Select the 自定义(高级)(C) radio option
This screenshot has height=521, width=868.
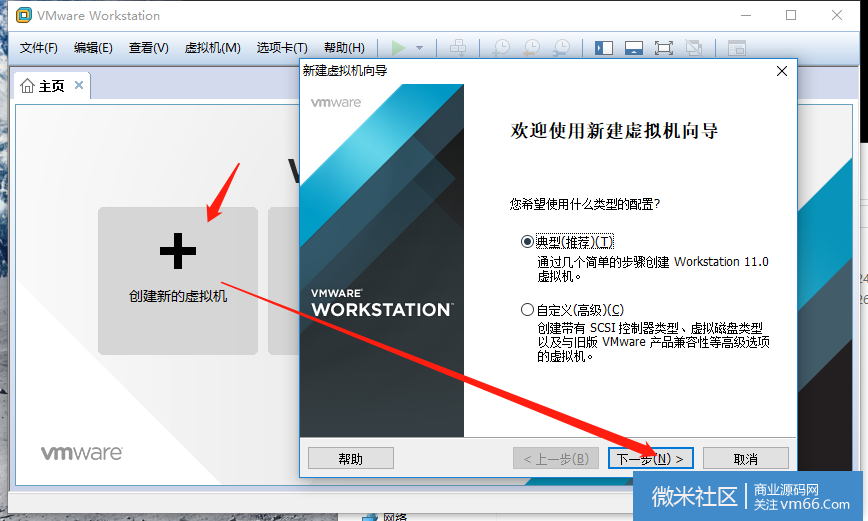pos(527,309)
